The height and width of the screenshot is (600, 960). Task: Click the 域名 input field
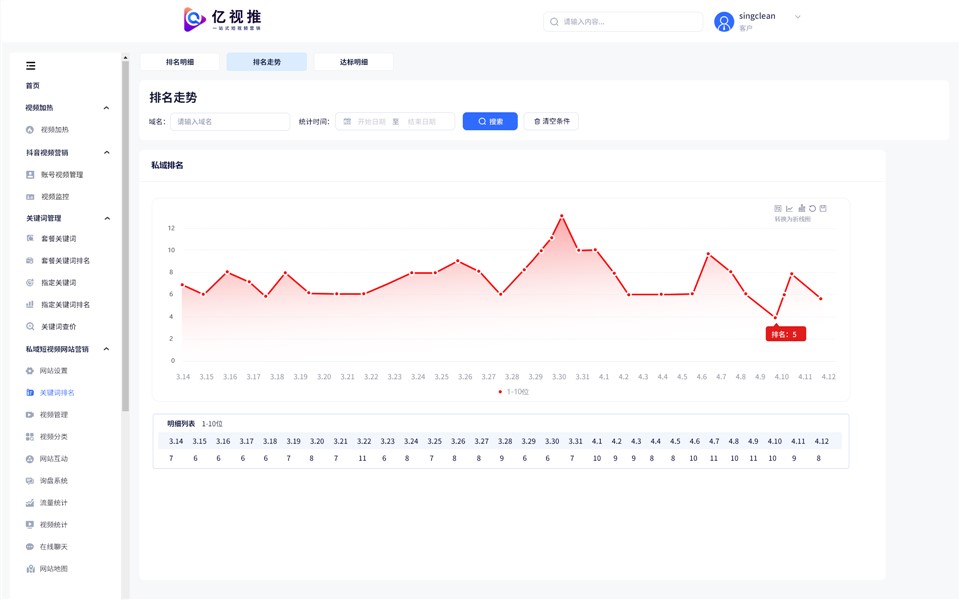(x=230, y=121)
